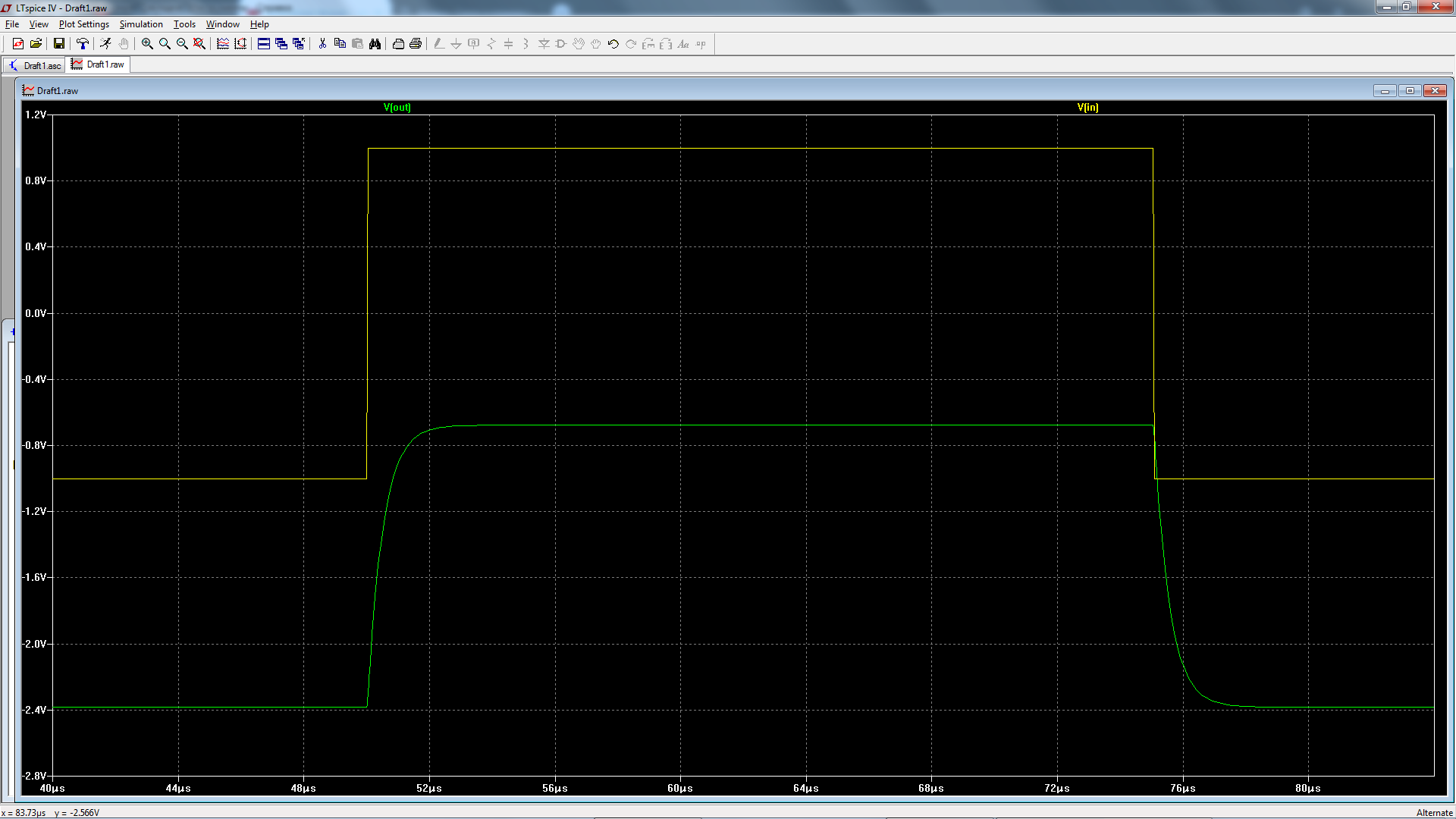Open the Tools menu

184,24
